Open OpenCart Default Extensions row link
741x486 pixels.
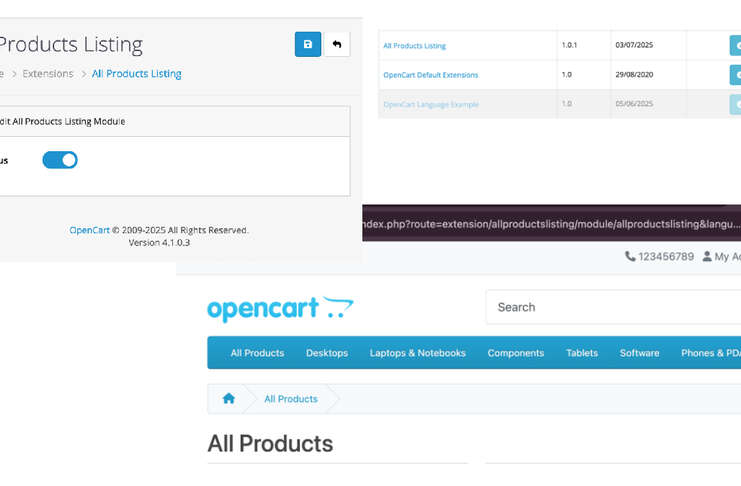[x=431, y=75]
